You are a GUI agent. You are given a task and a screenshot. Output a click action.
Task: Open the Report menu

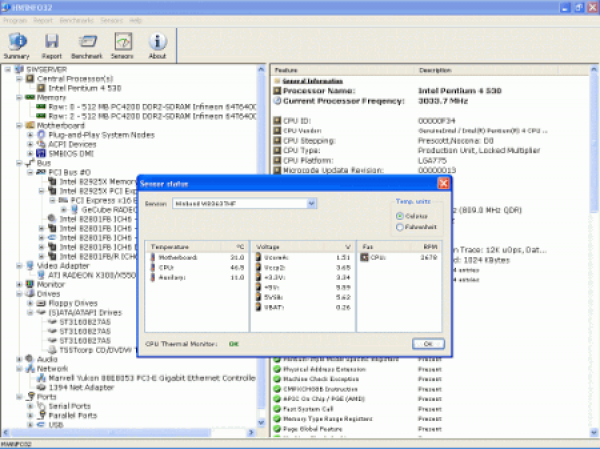[43, 21]
